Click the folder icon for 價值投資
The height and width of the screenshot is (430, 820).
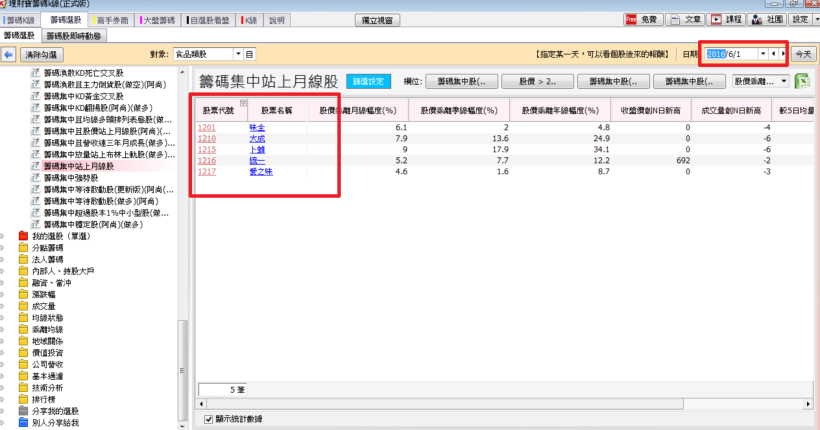pyautogui.click(x=23, y=353)
